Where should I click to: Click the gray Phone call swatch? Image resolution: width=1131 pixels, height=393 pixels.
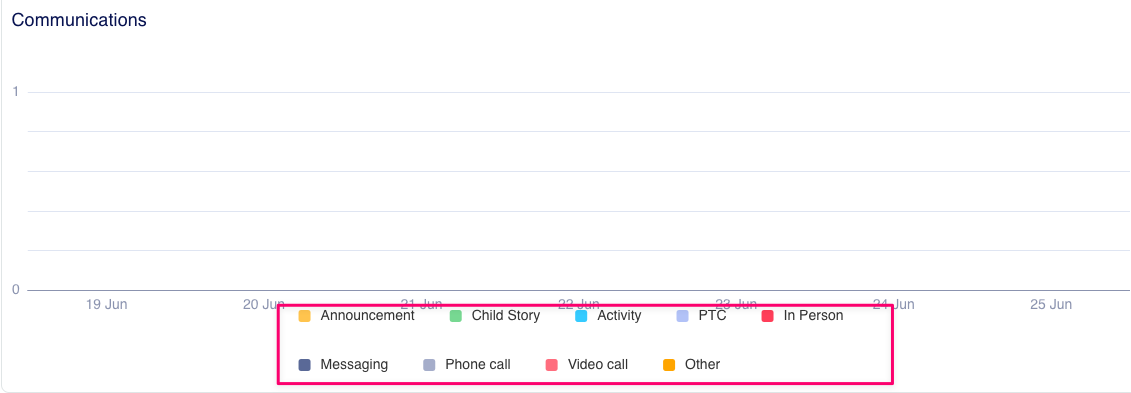429,365
